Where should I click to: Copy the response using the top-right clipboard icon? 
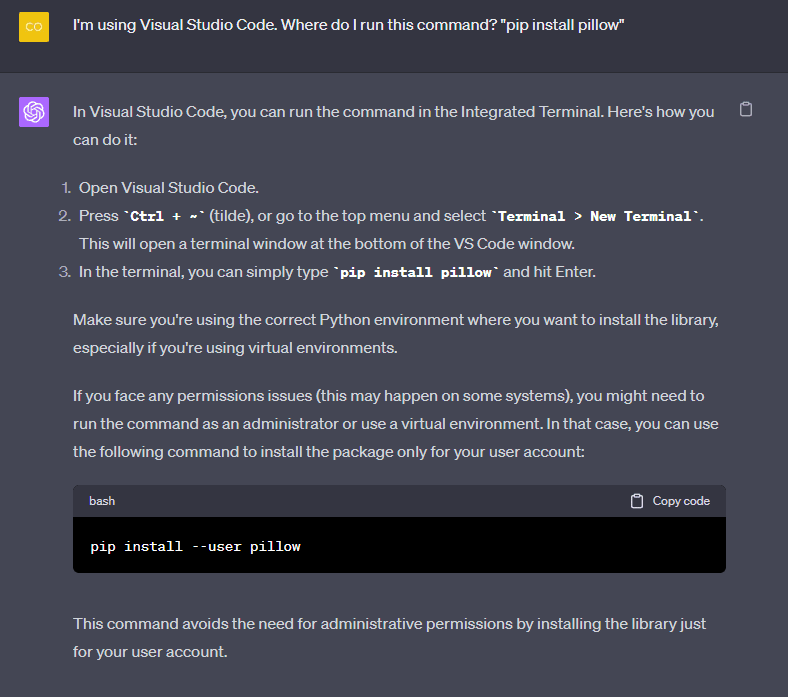pos(746,109)
